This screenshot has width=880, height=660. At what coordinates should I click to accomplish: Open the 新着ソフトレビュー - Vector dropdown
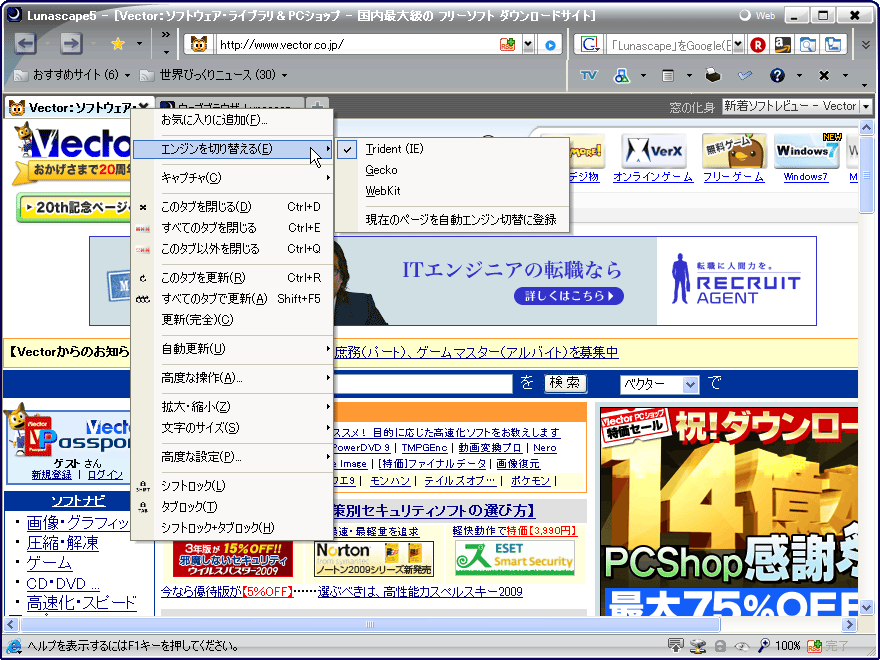[x=866, y=106]
